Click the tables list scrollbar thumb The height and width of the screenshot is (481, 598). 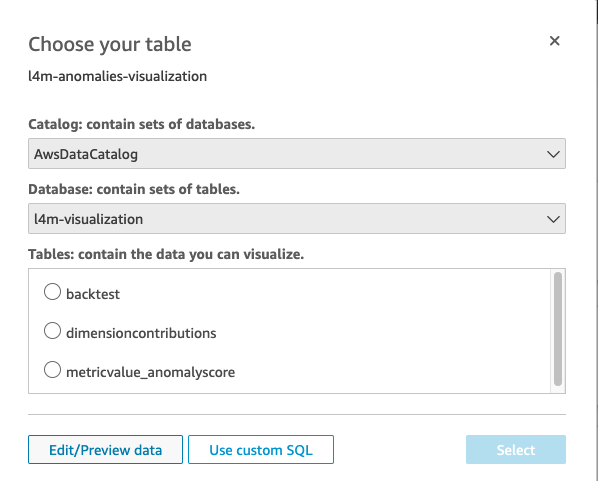pos(558,329)
